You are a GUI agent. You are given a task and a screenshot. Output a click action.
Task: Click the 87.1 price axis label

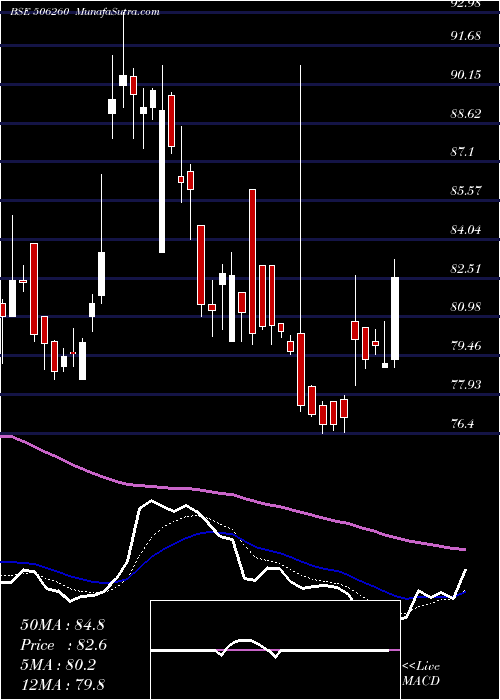tap(462, 152)
